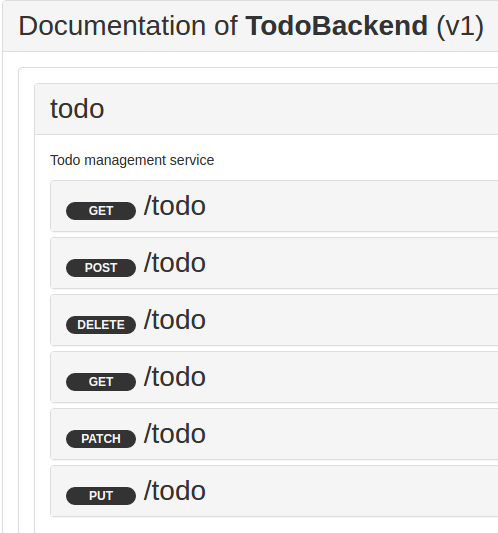Click the POST method badge

pos(101,268)
